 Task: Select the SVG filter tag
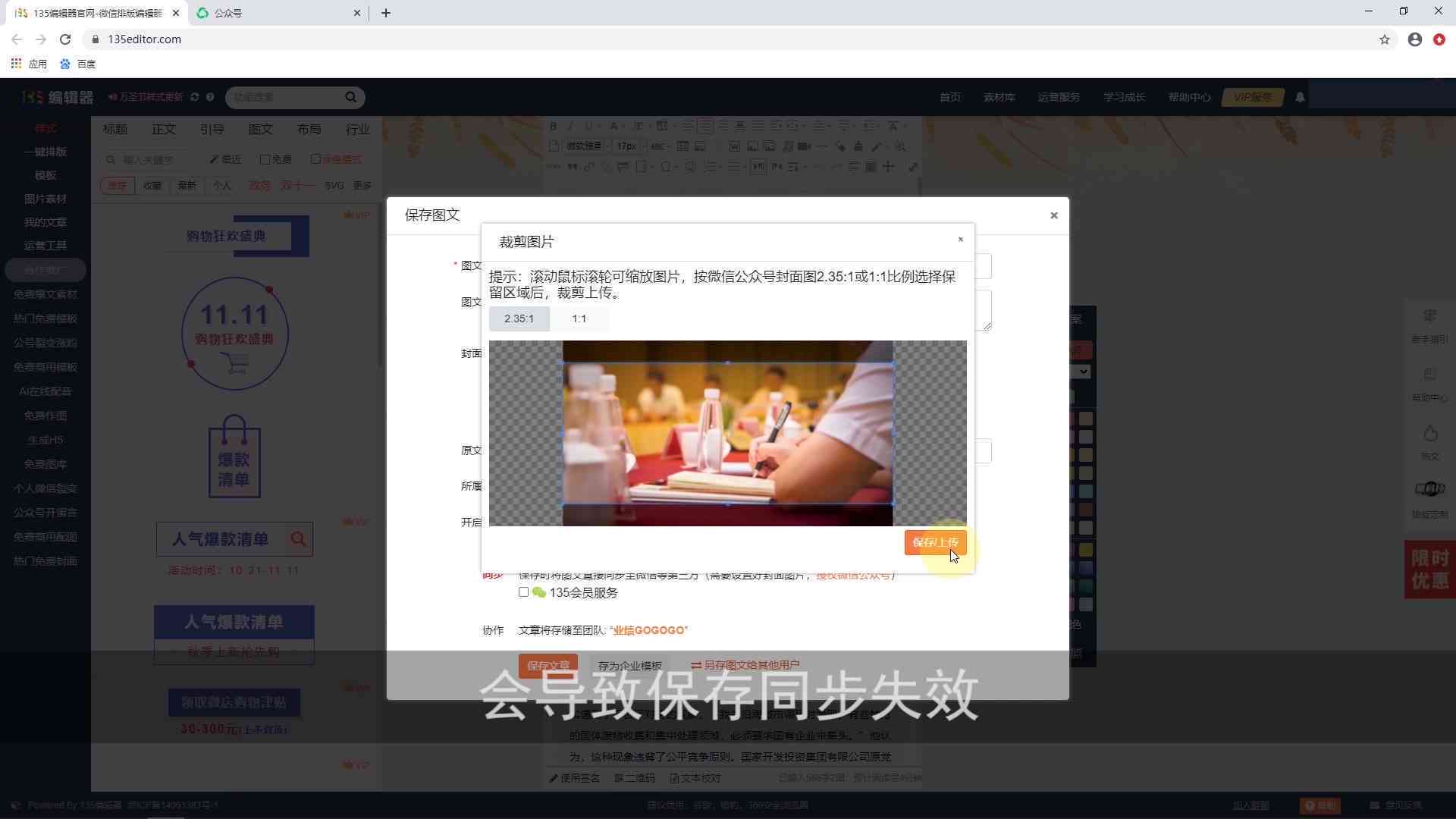click(334, 186)
